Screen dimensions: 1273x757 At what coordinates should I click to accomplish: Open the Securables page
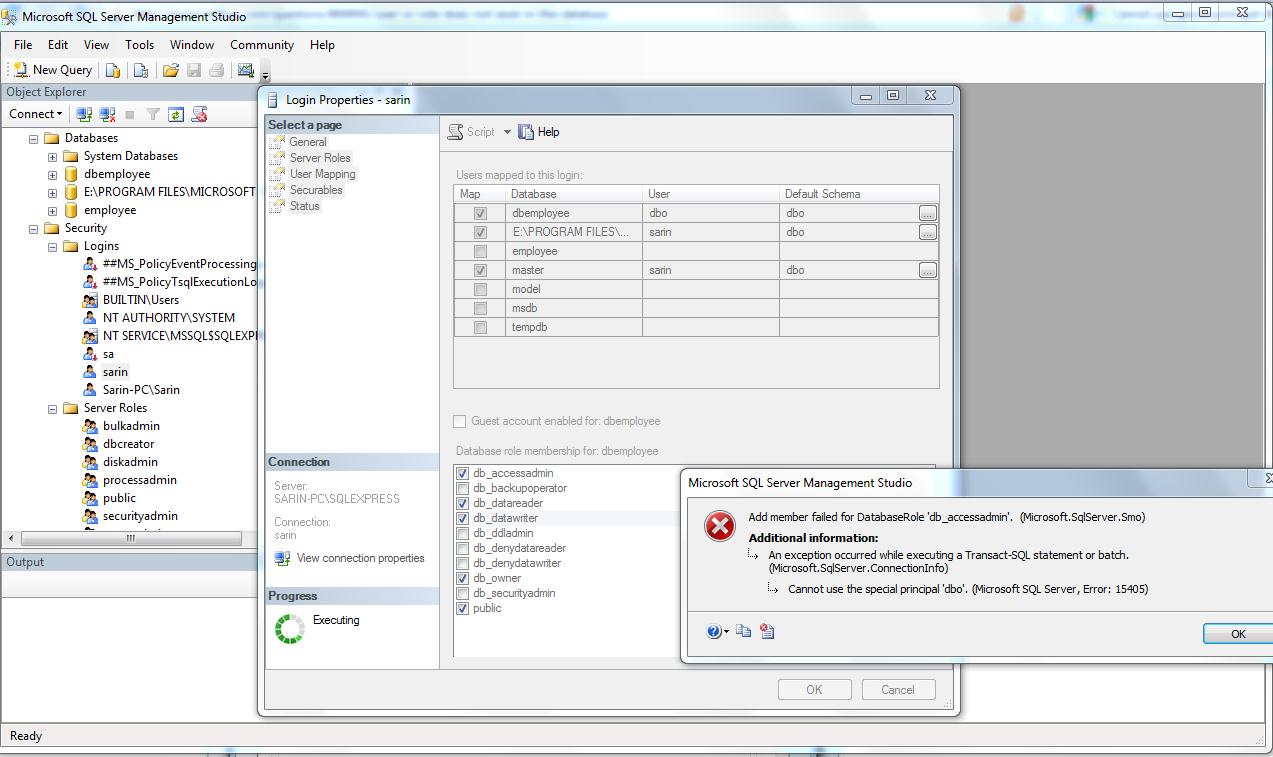[x=316, y=190]
